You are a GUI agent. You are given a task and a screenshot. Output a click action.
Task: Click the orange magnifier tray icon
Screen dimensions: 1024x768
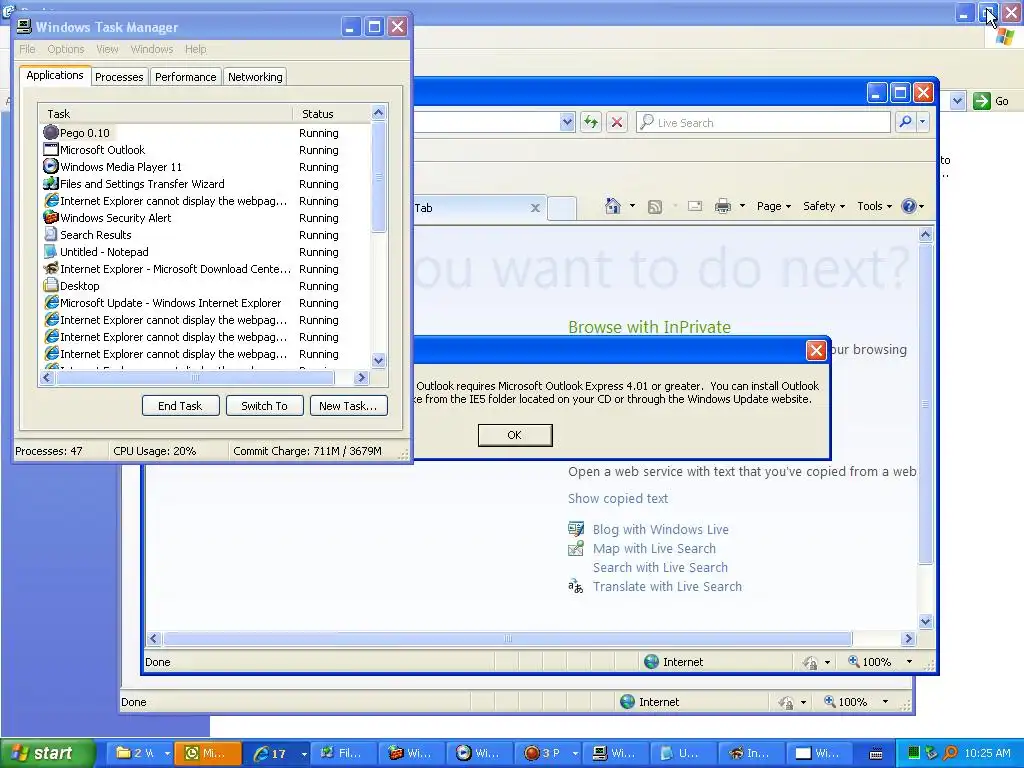(x=950, y=753)
